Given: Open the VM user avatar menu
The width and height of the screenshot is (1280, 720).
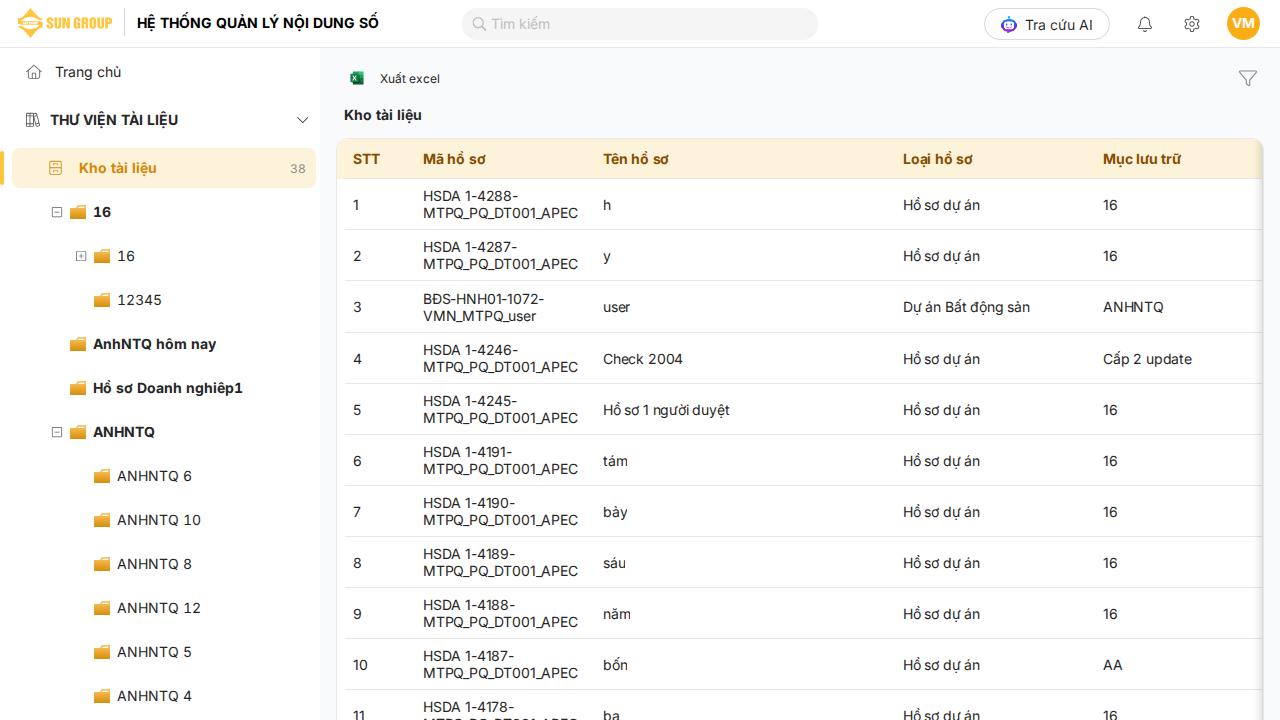Looking at the screenshot, I should pos(1243,24).
